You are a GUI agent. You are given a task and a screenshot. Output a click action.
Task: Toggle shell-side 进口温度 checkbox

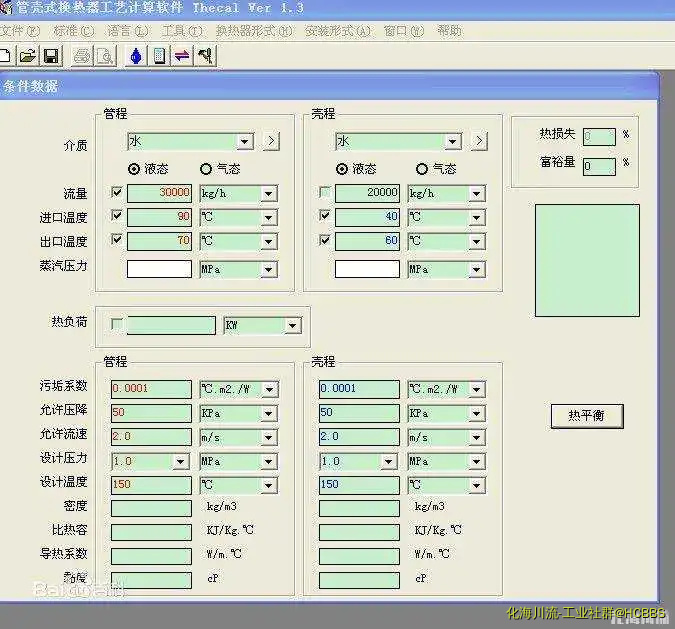(x=325, y=215)
